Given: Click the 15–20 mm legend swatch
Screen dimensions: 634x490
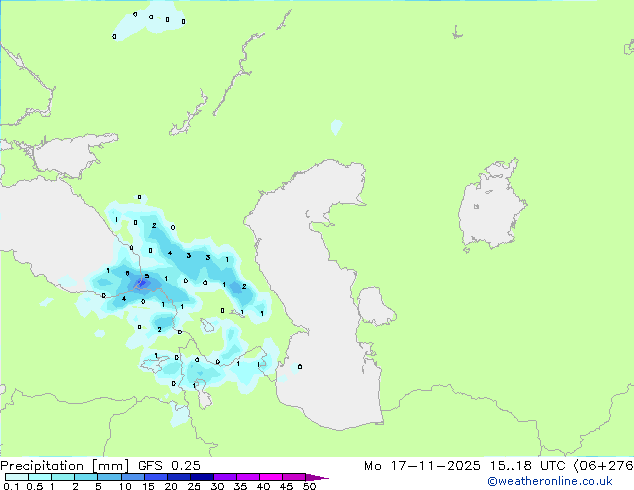Looking at the screenshot, I should point(155,477).
